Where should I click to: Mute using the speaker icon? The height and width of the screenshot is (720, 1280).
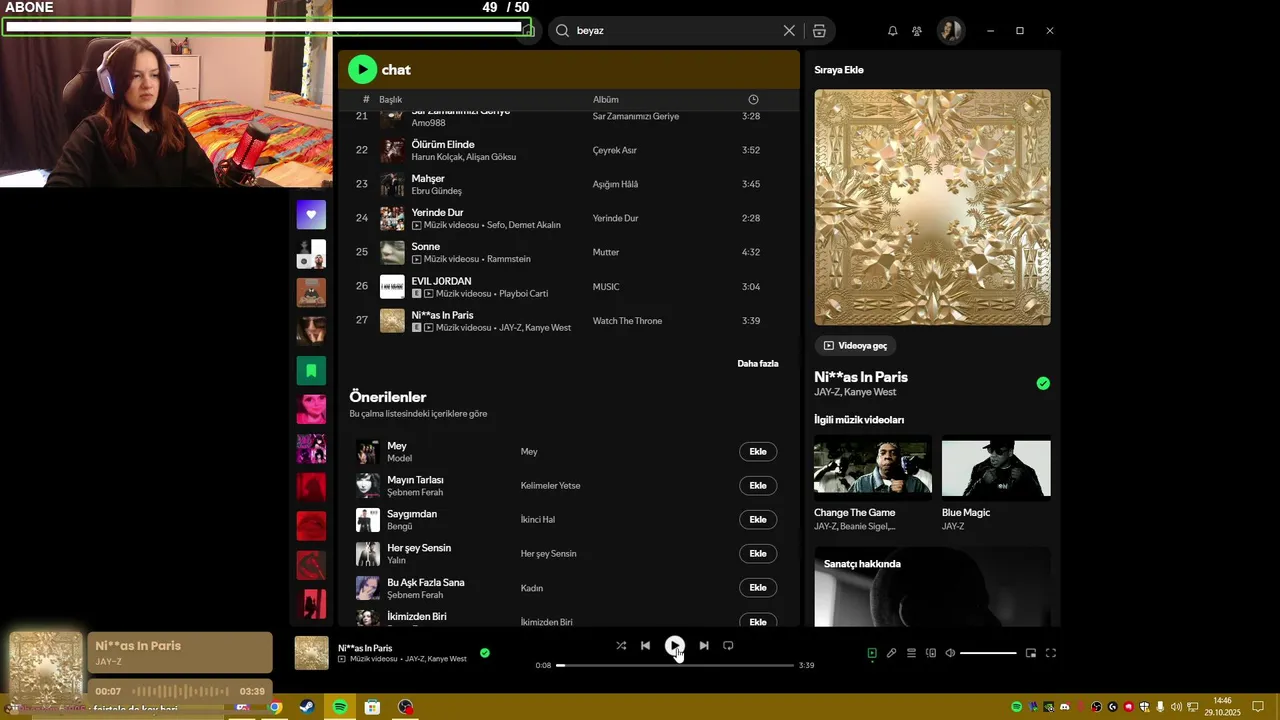click(950, 653)
